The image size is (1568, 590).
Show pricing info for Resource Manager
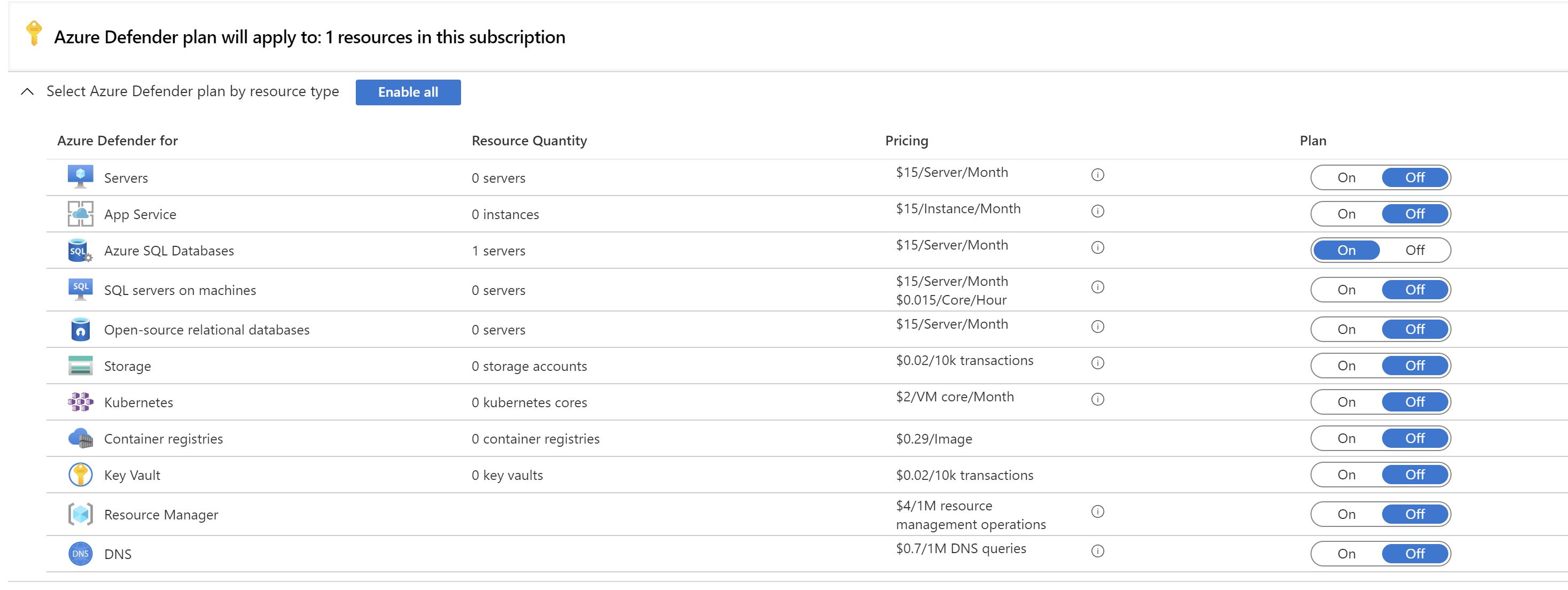[x=1097, y=511]
